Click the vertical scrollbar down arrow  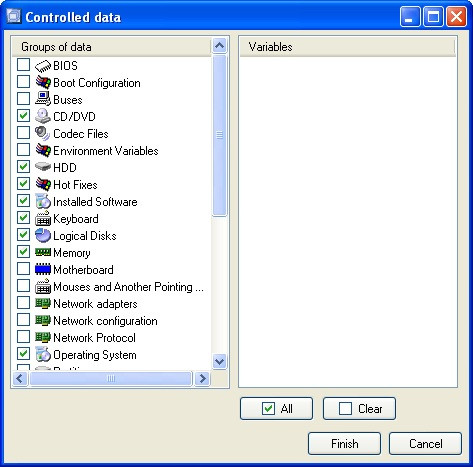[x=219, y=362]
